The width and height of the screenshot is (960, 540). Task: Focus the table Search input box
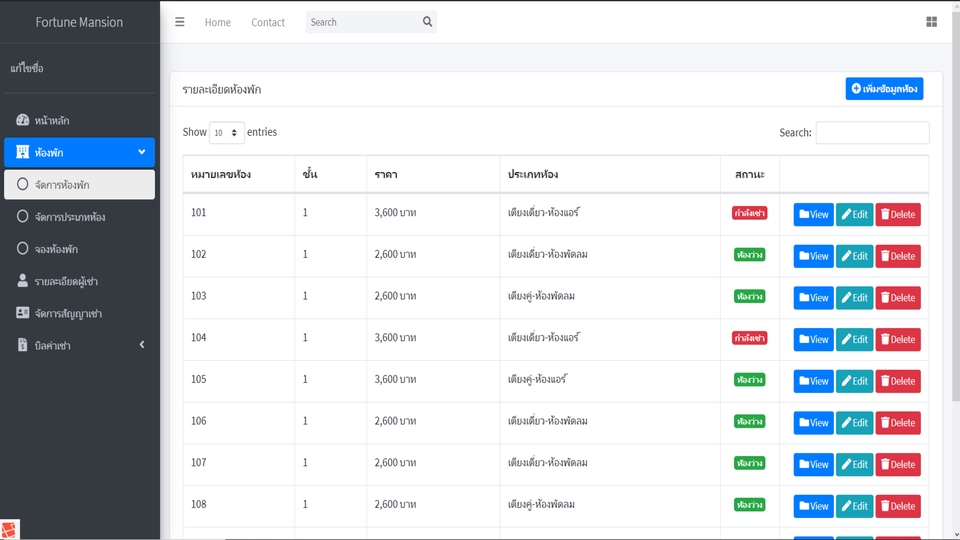[x=872, y=132]
